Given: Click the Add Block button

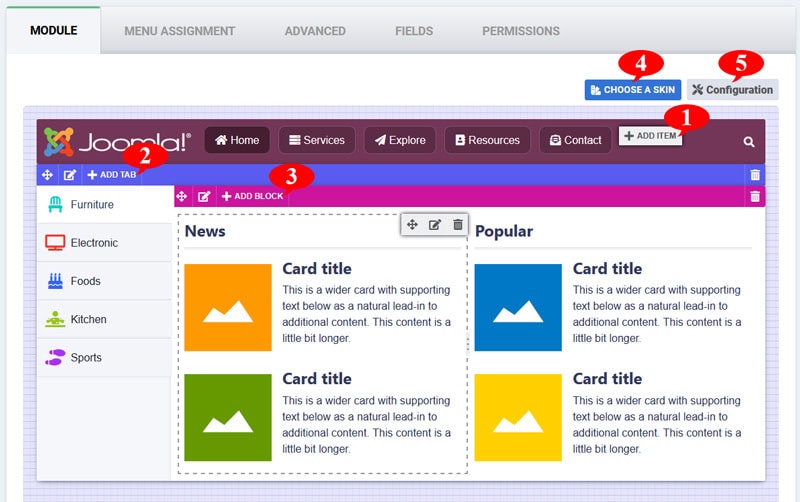Looking at the screenshot, I should pyautogui.click(x=253, y=196).
